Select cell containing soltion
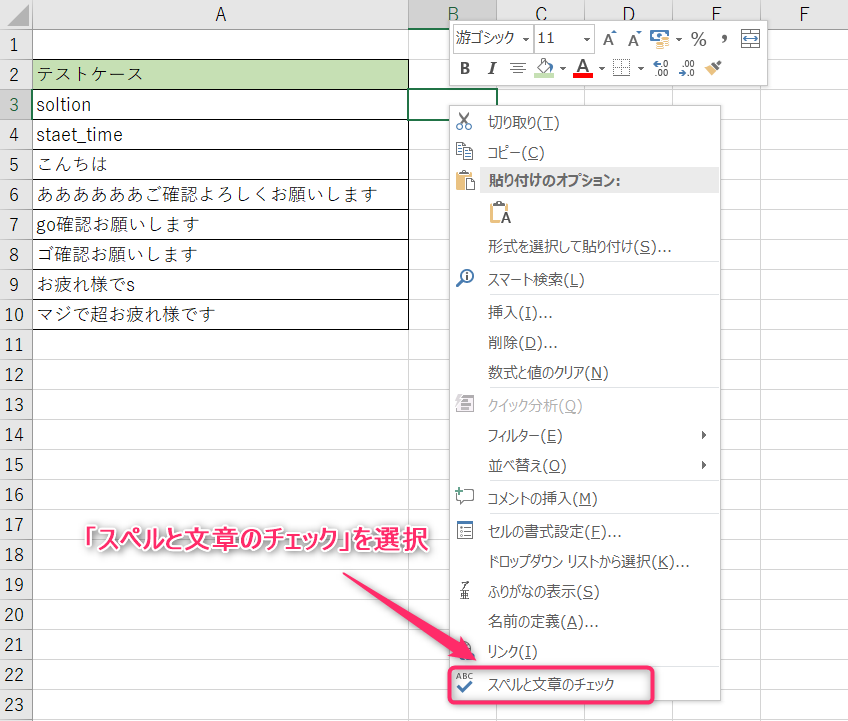Screen dimensions: 848x721 pos(220,104)
